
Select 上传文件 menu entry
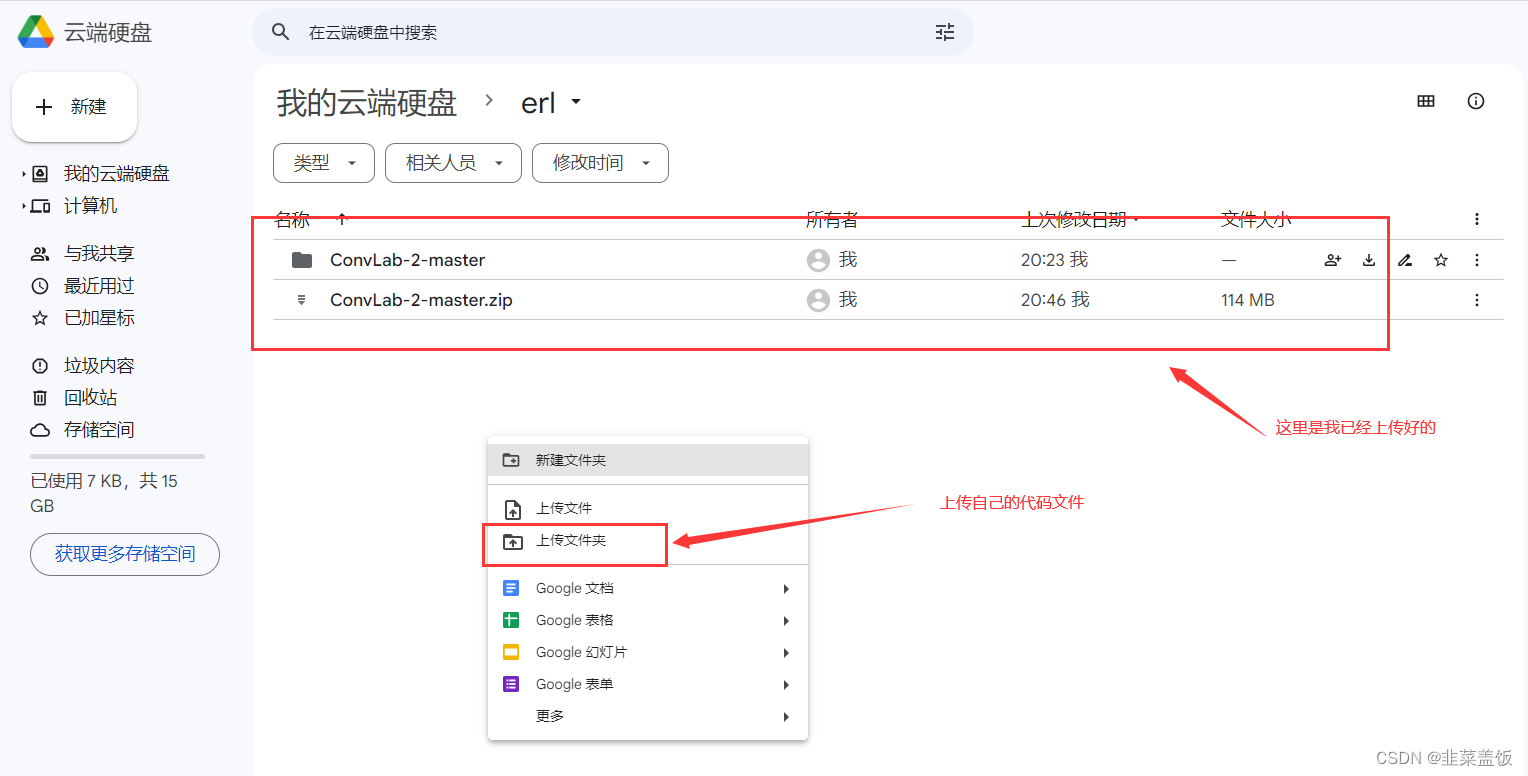click(x=648, y=508)
